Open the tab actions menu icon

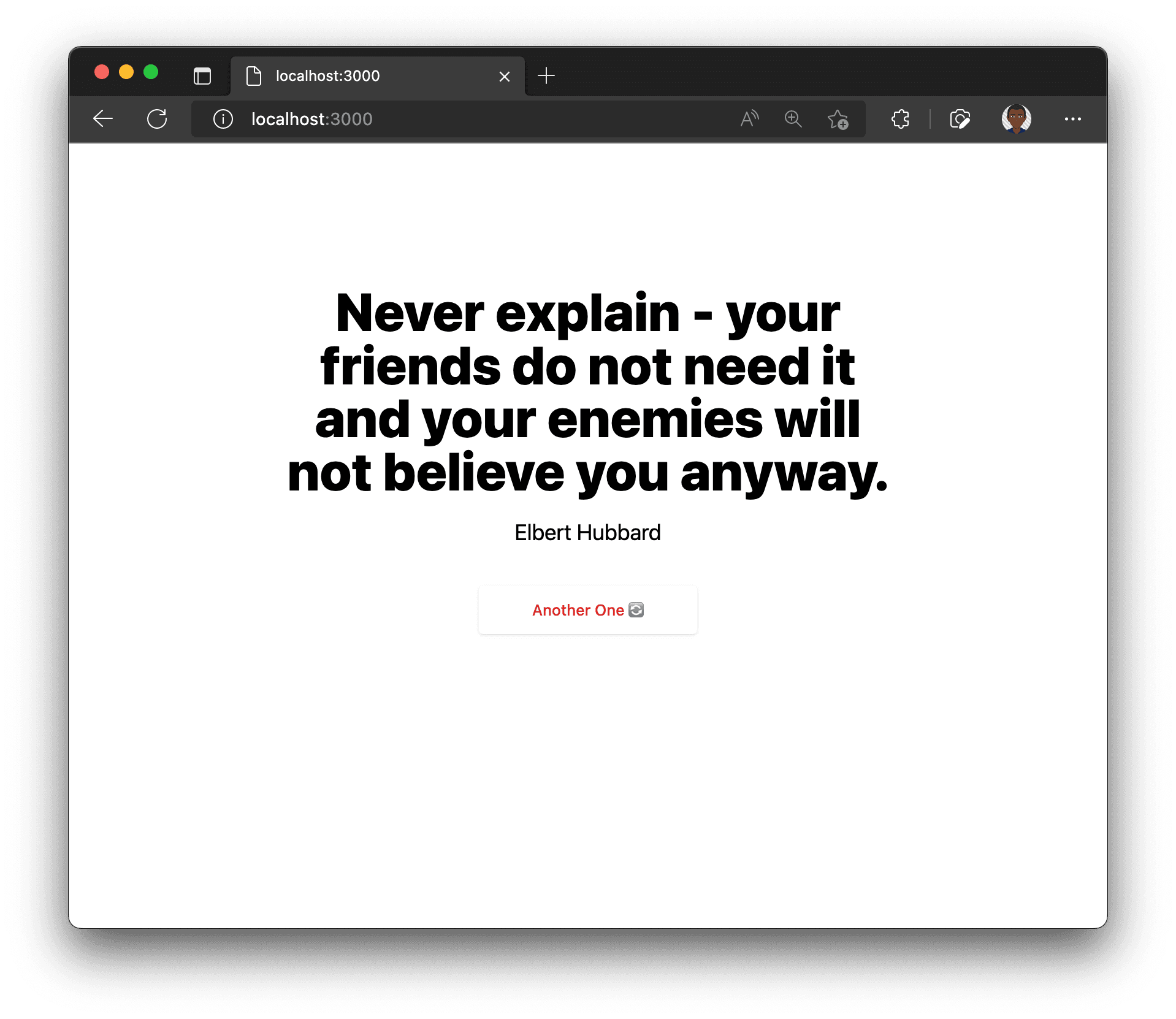(202, 76)
